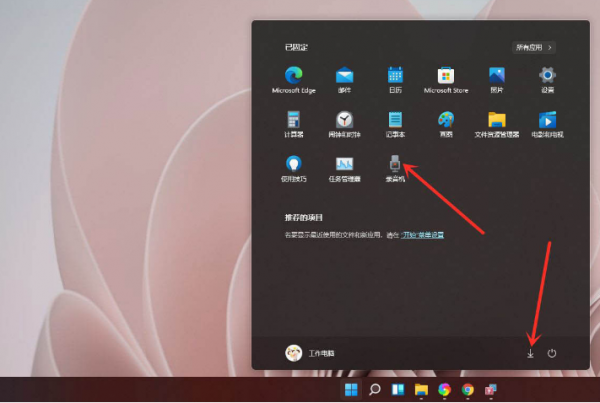Launch the 计算器 Calculator app
The height and width of the screenshot is (403, 600).
point(293,124)
